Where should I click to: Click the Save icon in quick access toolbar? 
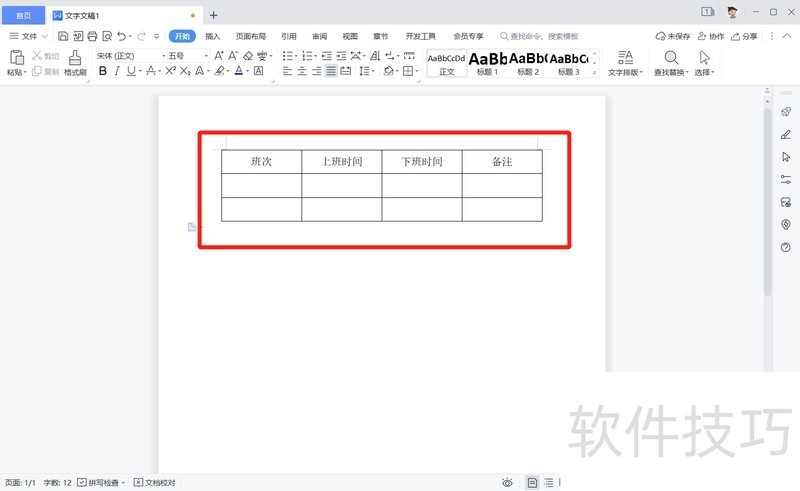[x=63, y=36]
